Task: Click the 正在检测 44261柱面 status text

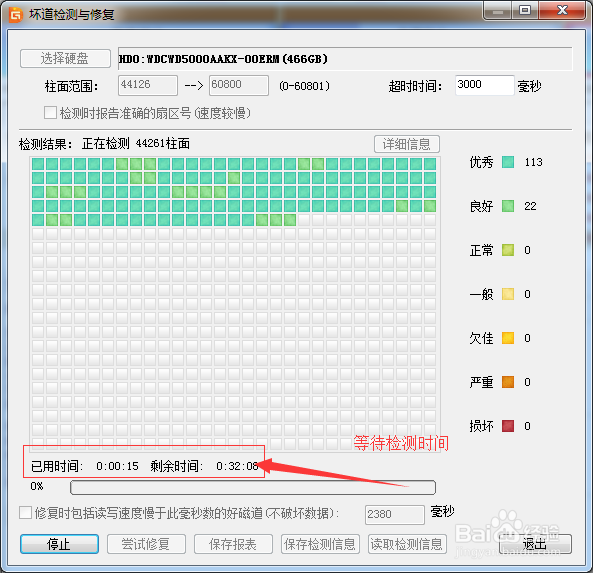Action: [x=136, y=144]
